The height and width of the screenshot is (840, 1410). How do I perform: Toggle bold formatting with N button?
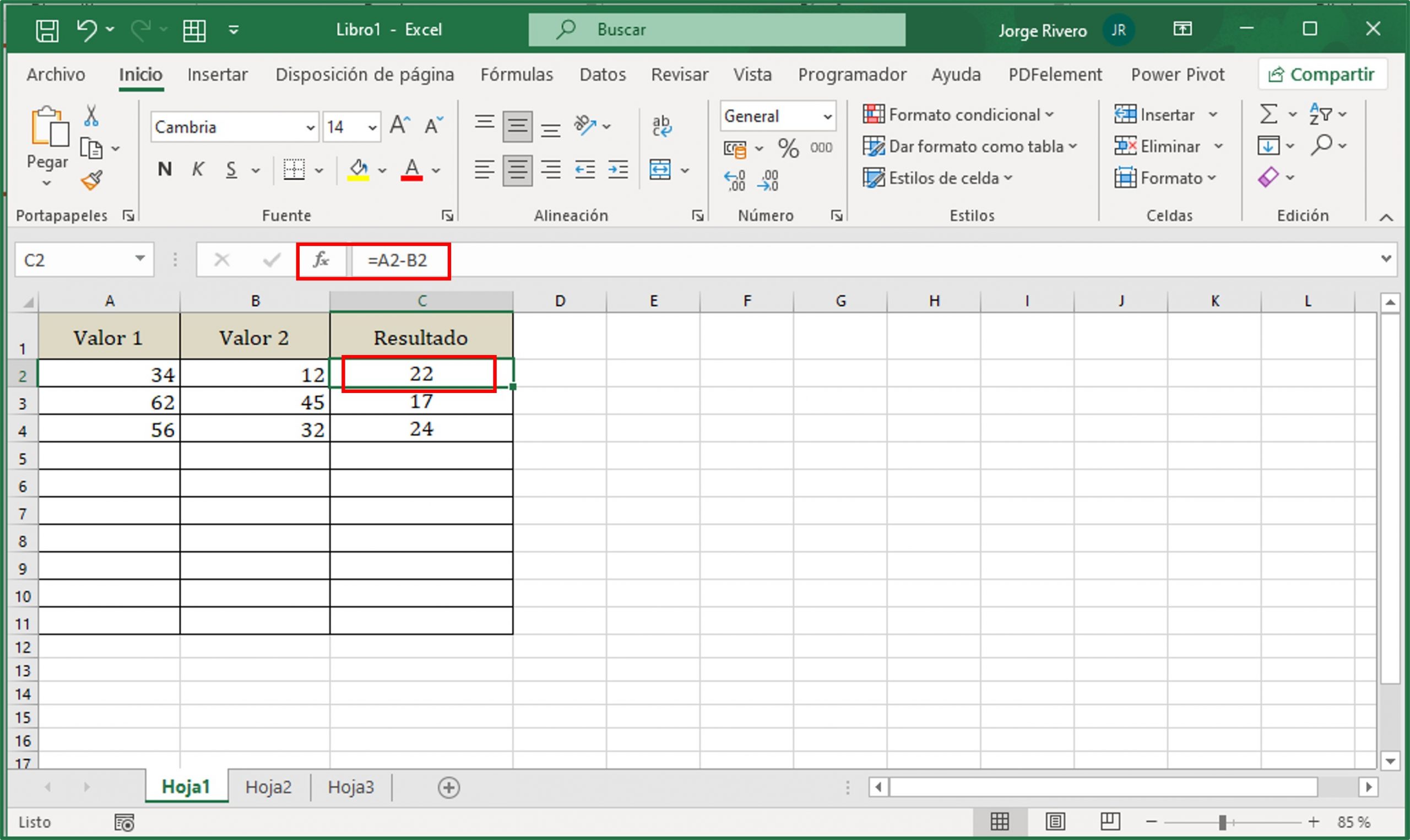[165, 169]
